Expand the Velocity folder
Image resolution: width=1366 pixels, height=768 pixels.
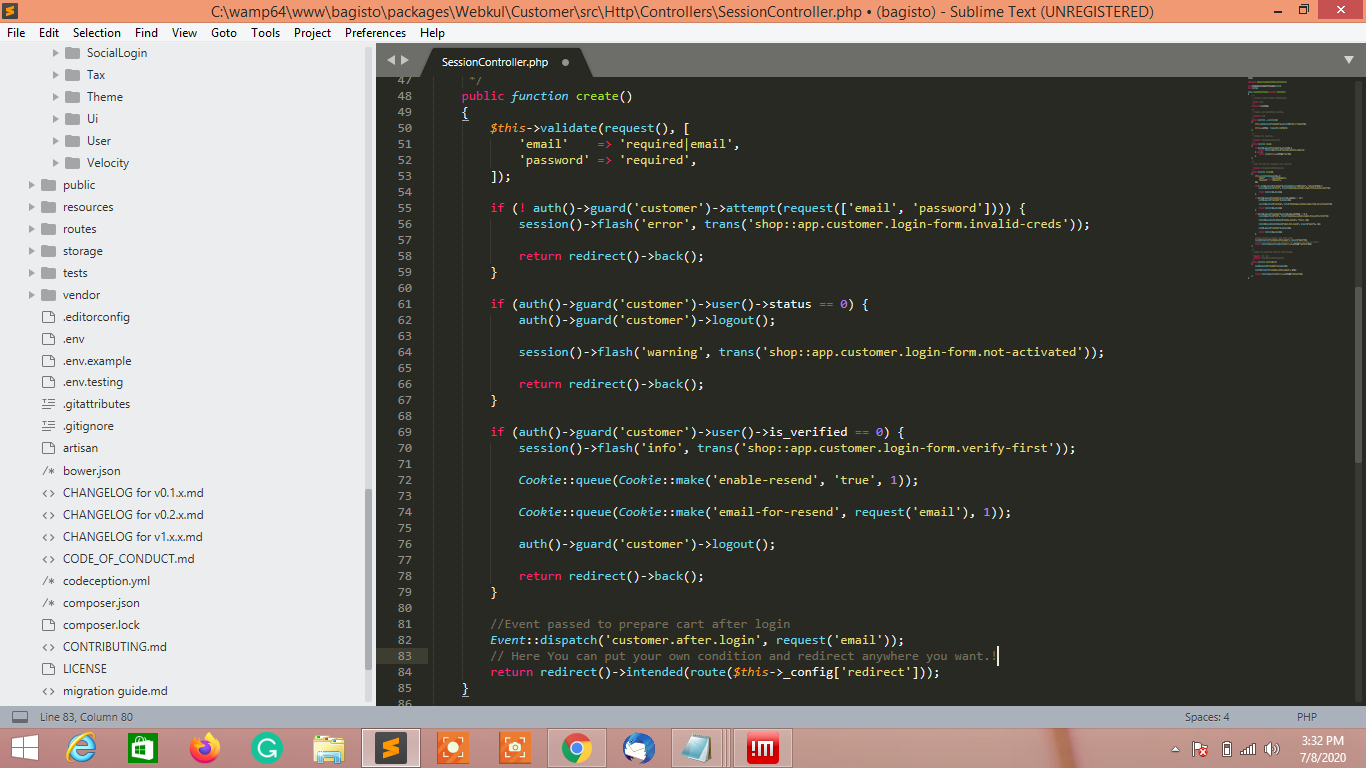point(56,163)
